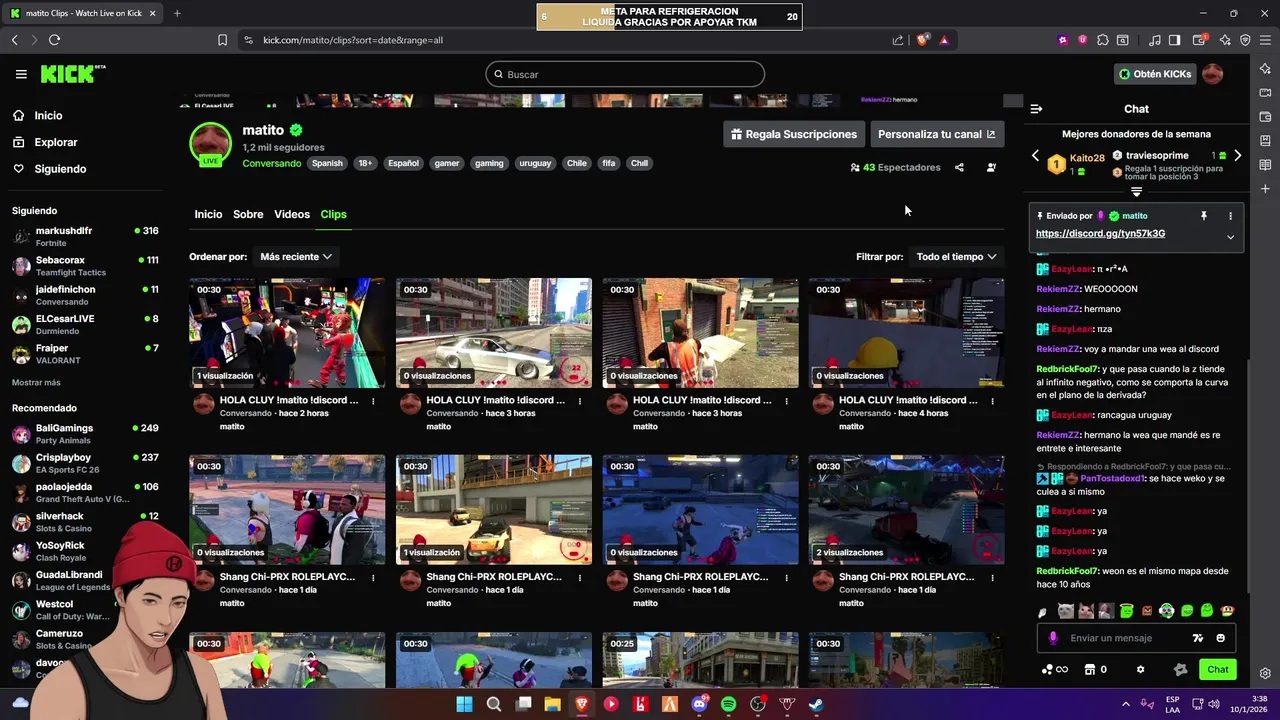Screen dimensions: 1280x720
Task: Click the follow-user icon beside share icon
Action: pos(991,167)
